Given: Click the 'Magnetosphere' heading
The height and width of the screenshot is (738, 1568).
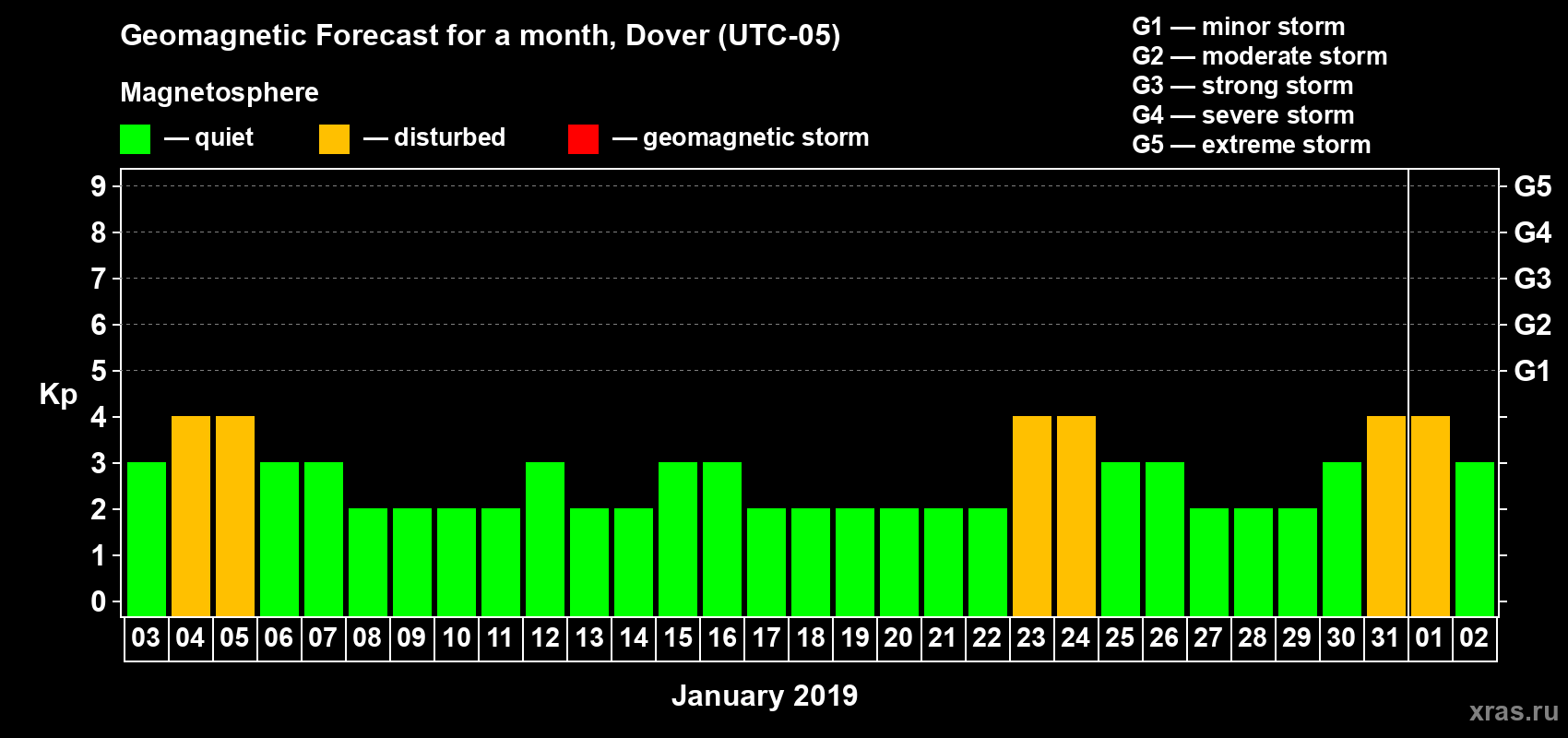Looking at the screenshot, I should (220, 92).
